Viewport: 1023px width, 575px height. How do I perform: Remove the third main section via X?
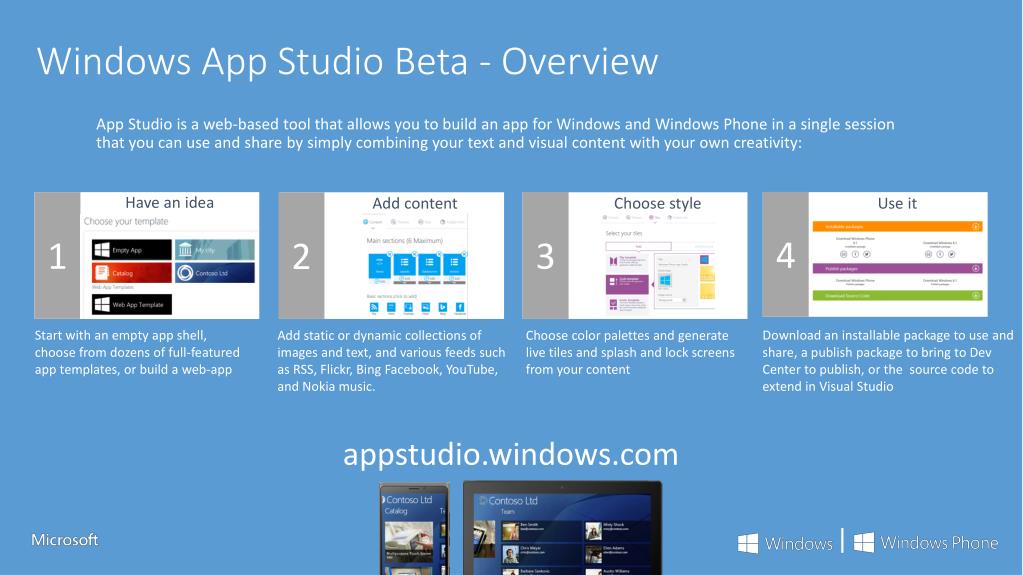pos(439,254)
